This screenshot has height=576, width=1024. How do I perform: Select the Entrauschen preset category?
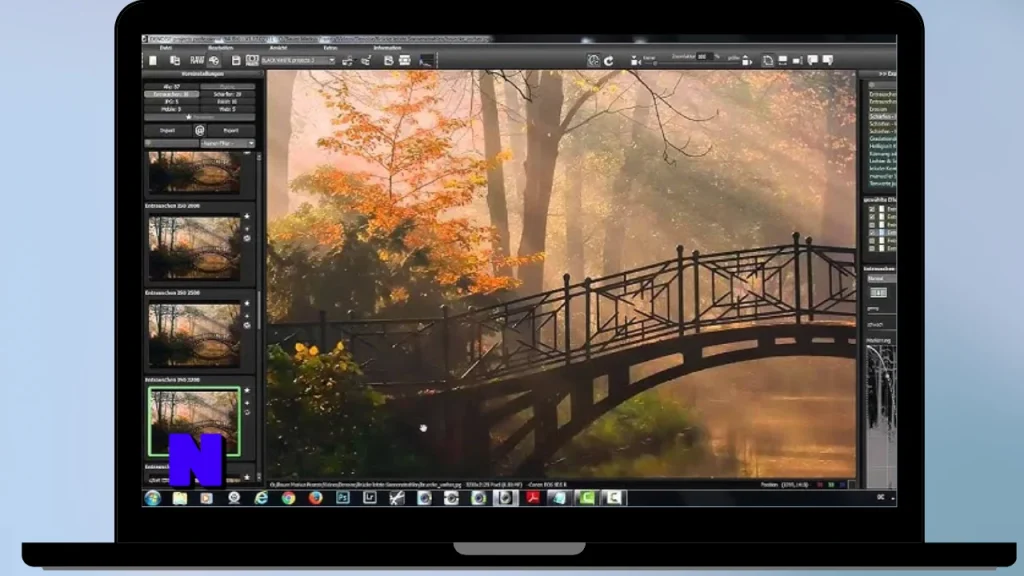click(x=171, y=94)
